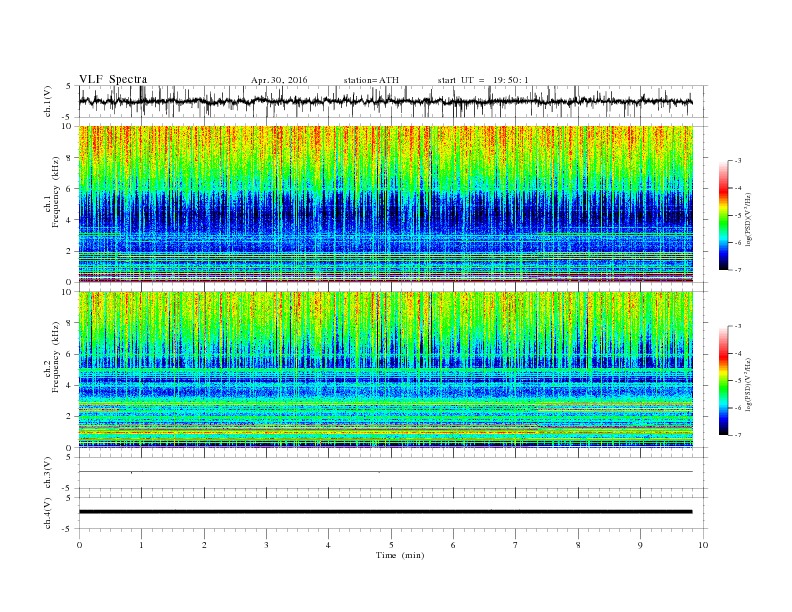
Task: Click the time axis tick label "5"
Action: pyautogui.click(x=391, y=545)
